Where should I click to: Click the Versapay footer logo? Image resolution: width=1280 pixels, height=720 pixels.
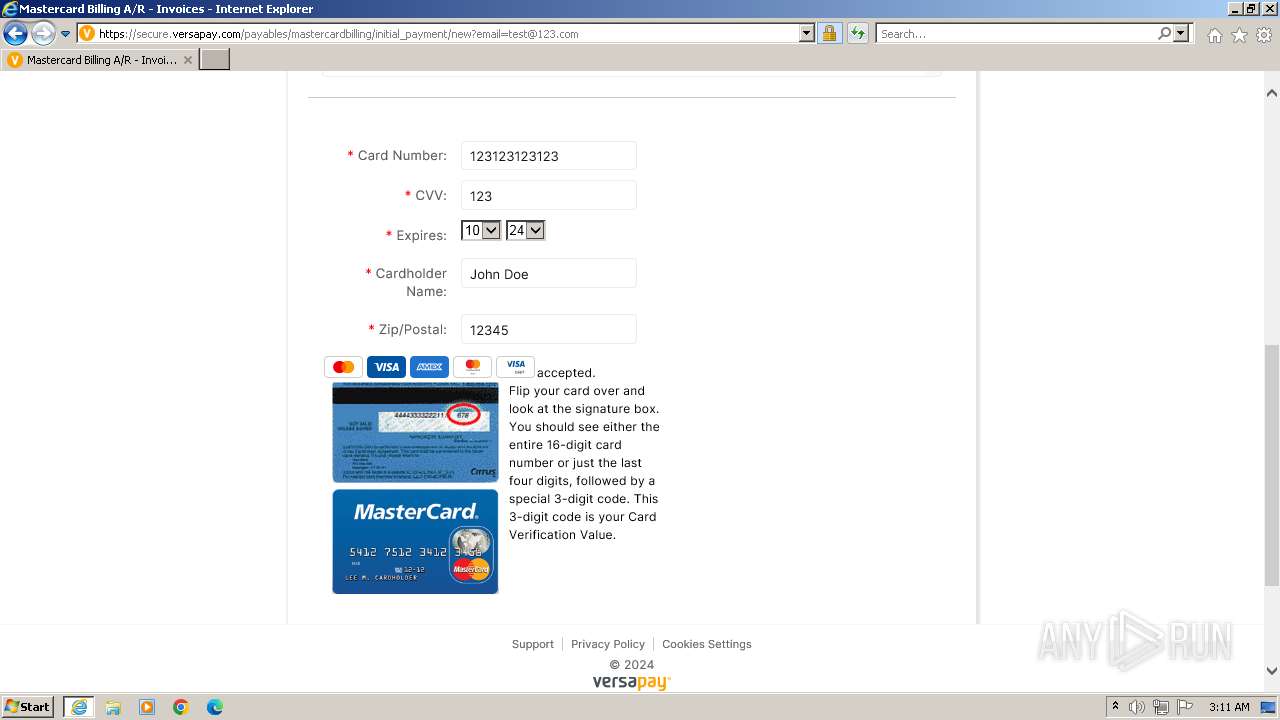[632, 683]
